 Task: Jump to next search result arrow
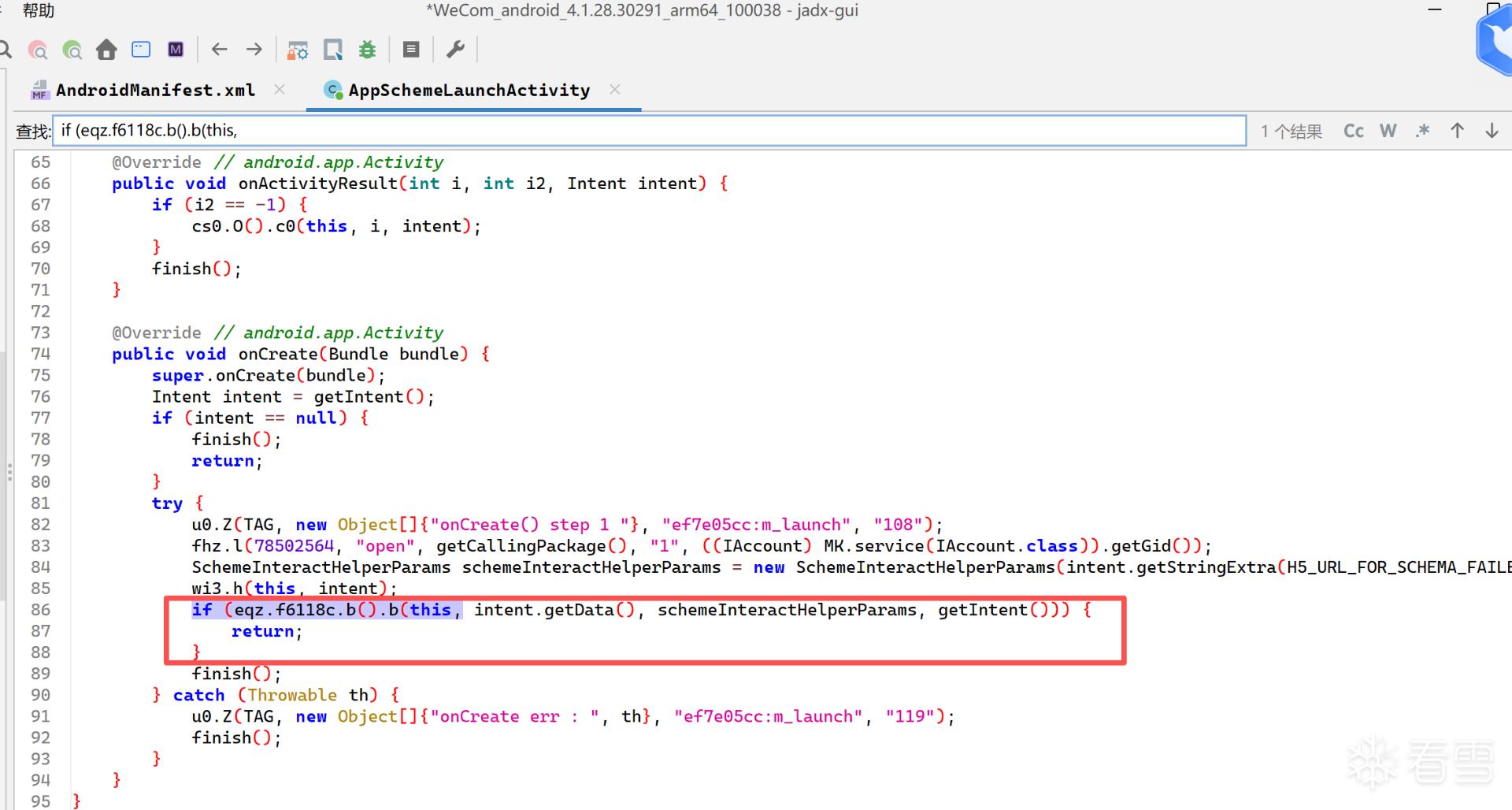(x=1492, y=131)
